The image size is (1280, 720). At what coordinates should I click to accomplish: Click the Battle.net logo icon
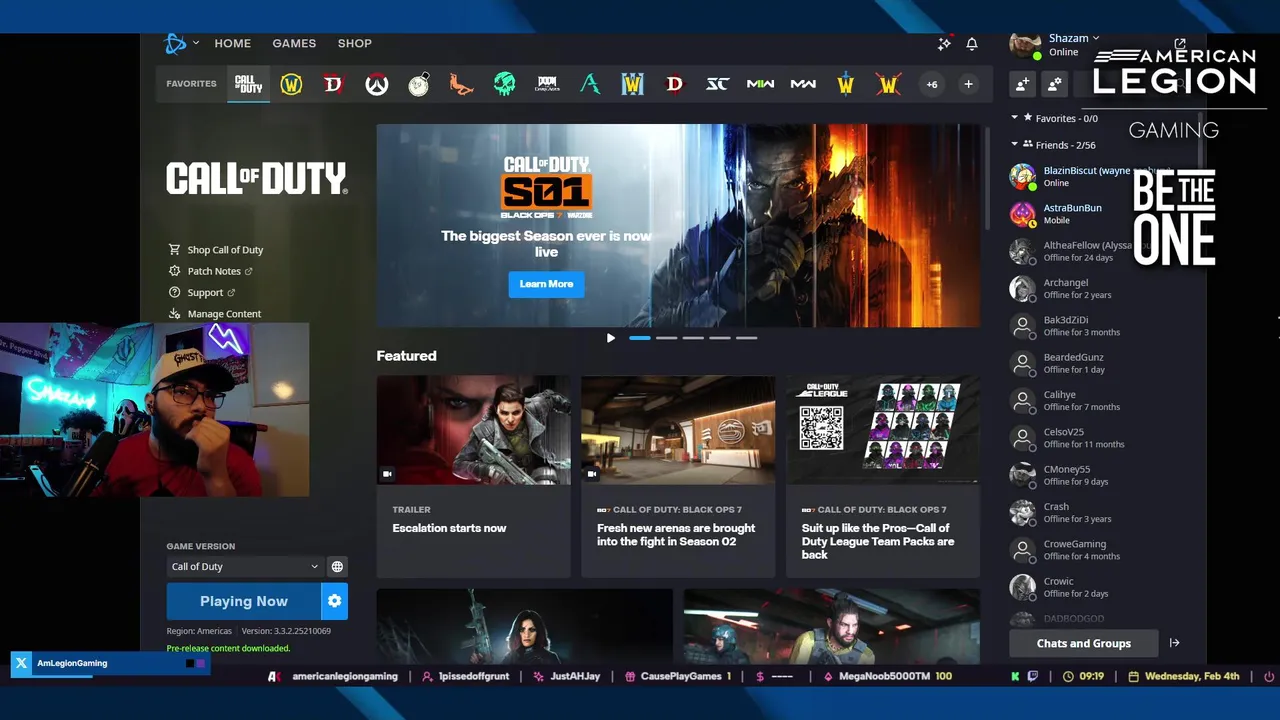point(176,43)
